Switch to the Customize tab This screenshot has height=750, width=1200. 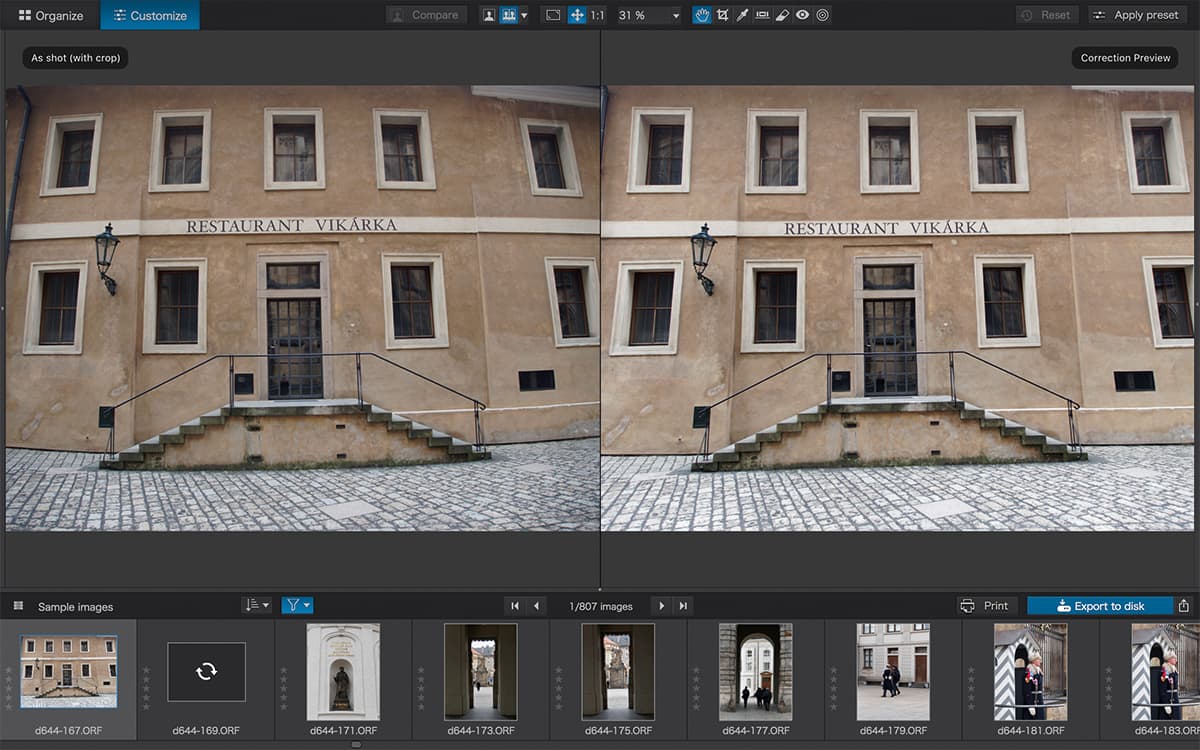150,15
